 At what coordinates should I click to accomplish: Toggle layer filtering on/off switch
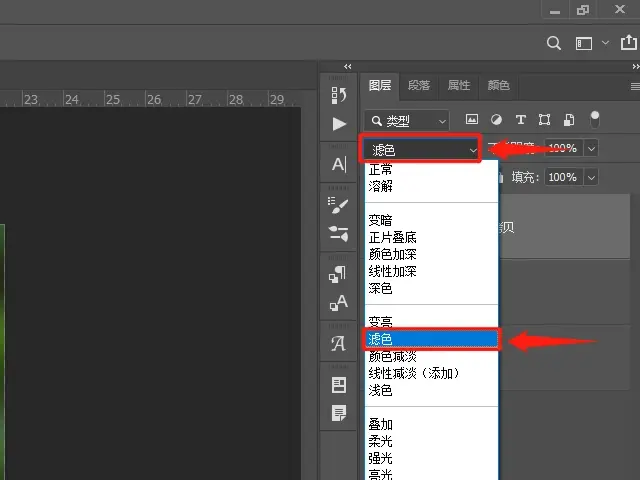(x=594, y=120)
